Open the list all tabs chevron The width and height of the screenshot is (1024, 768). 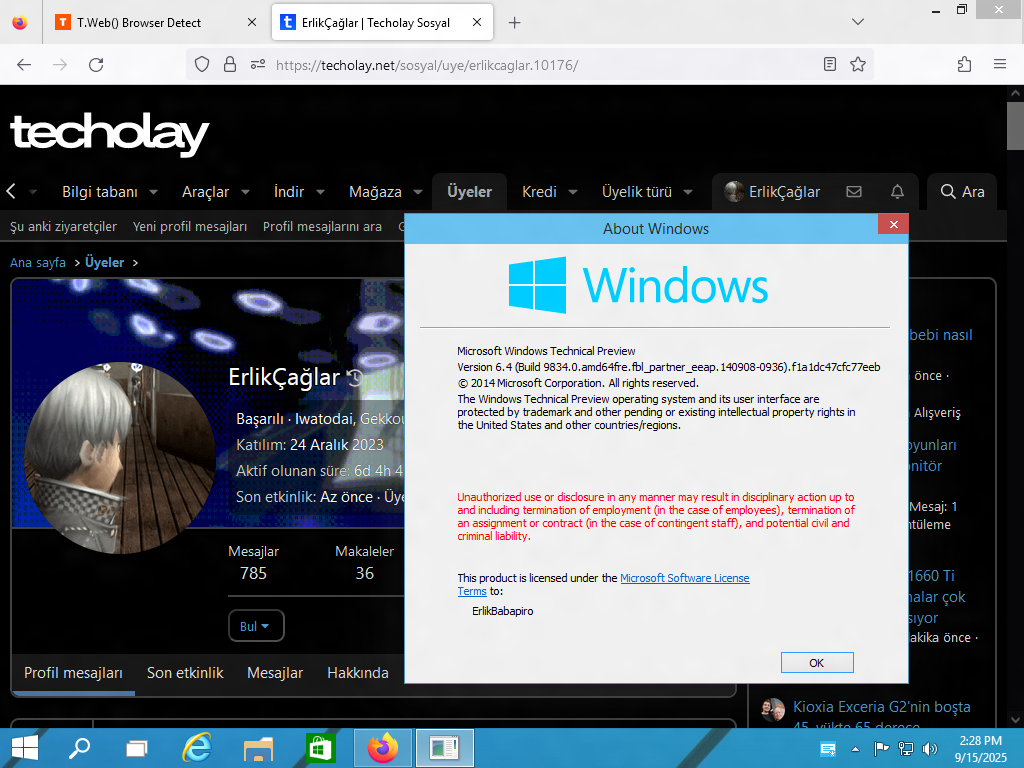858,22
